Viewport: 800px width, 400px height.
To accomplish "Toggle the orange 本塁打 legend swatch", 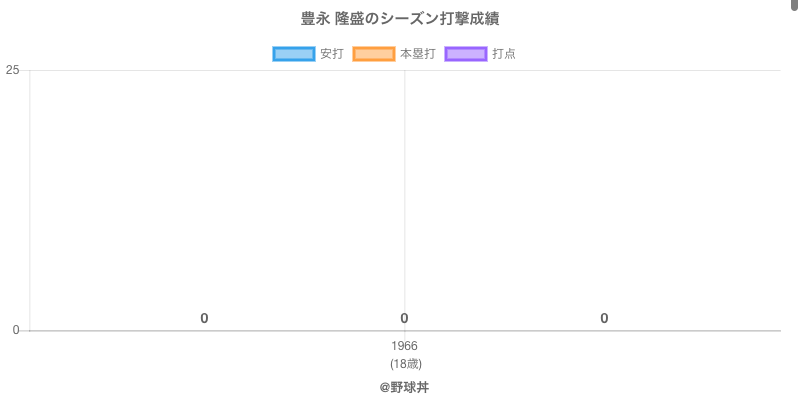I will point(374,54).
